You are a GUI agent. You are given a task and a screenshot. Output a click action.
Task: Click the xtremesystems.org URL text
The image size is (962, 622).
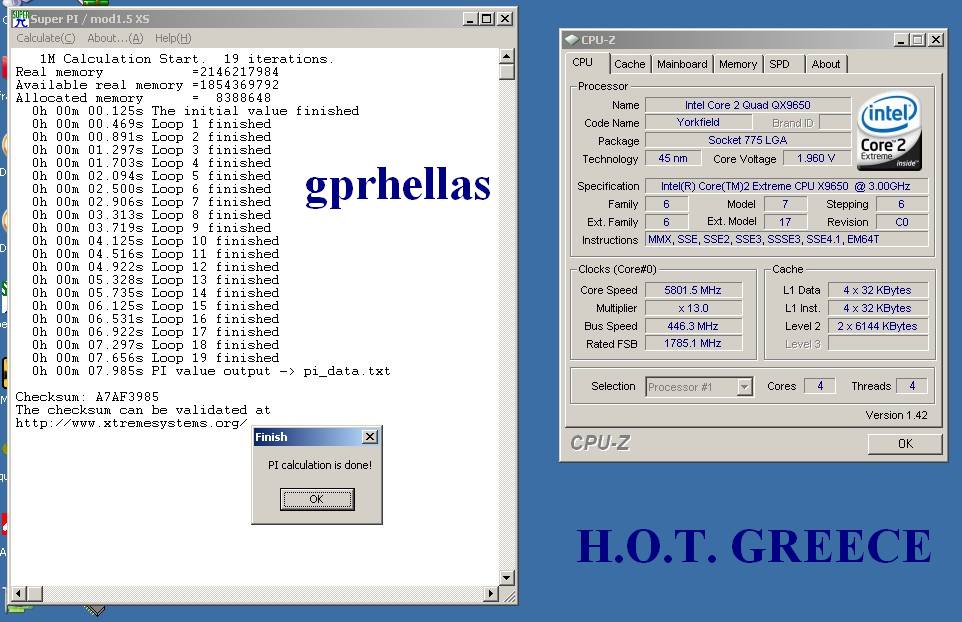[131, 423]
